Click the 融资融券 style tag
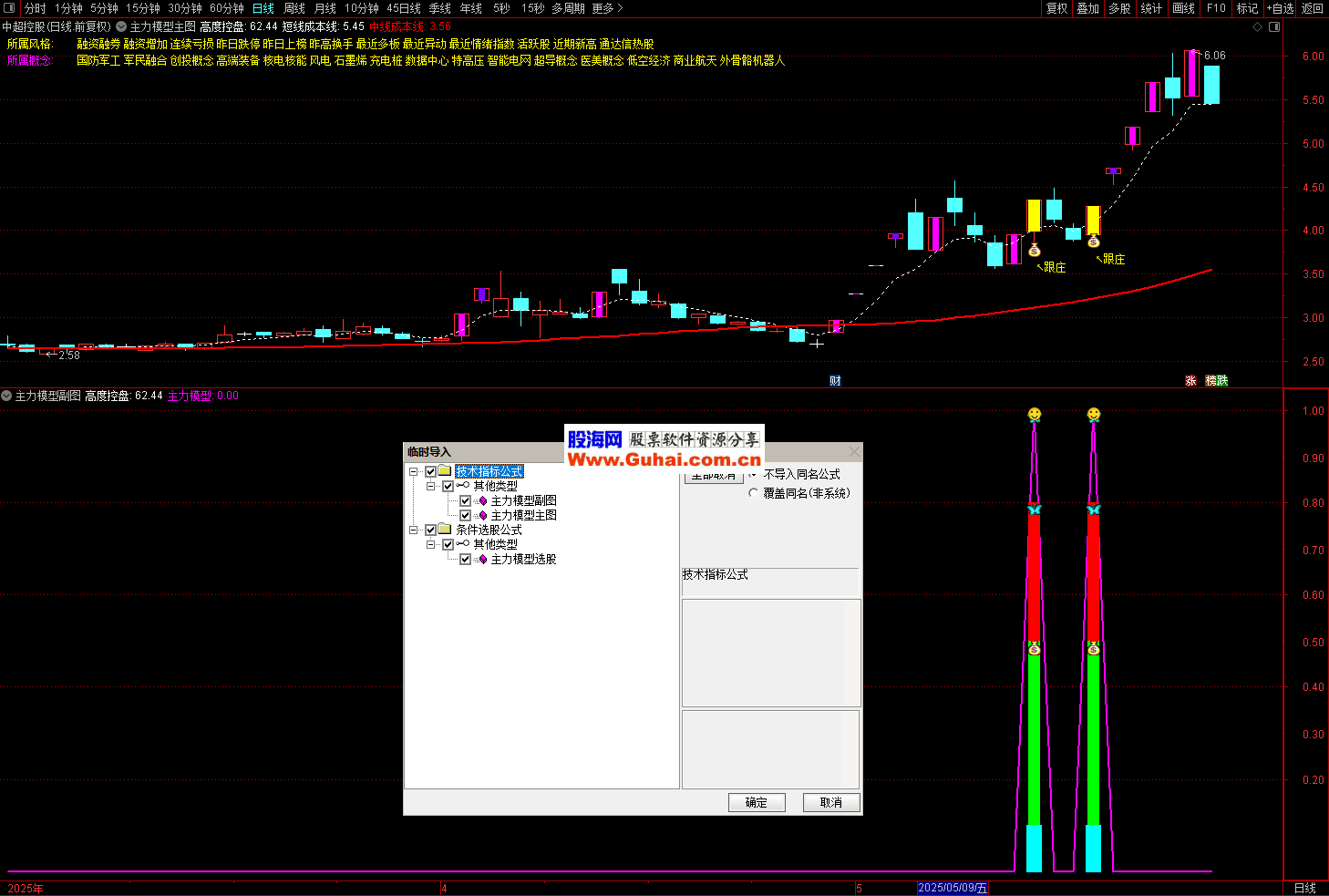Viewport: 1329px width, 896px height. (x=98, y=44)
